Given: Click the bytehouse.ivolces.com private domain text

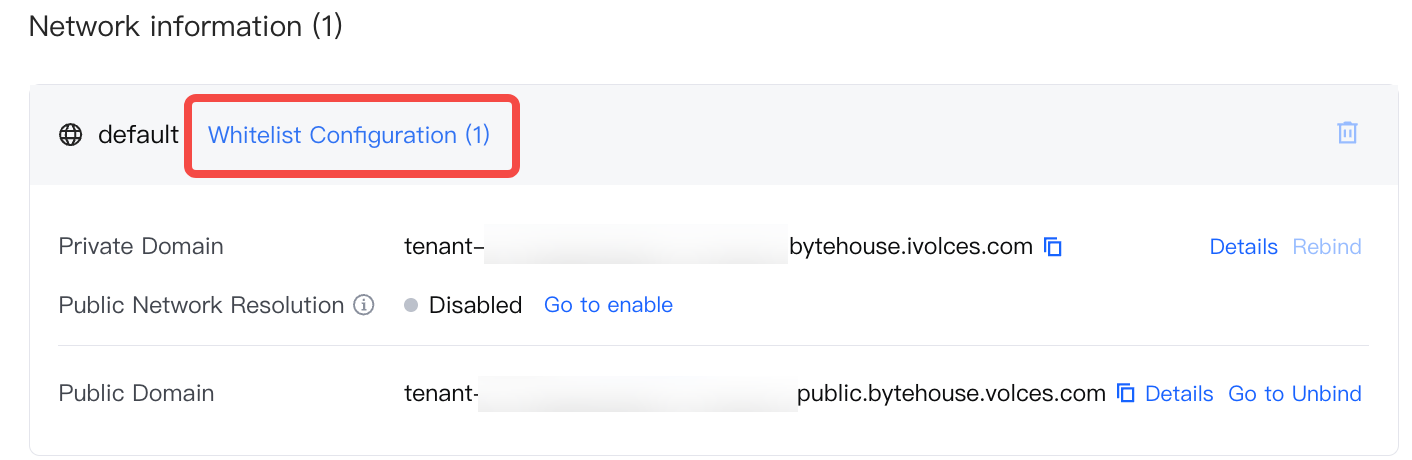Looking at the screenshot, I should [x=910, y=247].
